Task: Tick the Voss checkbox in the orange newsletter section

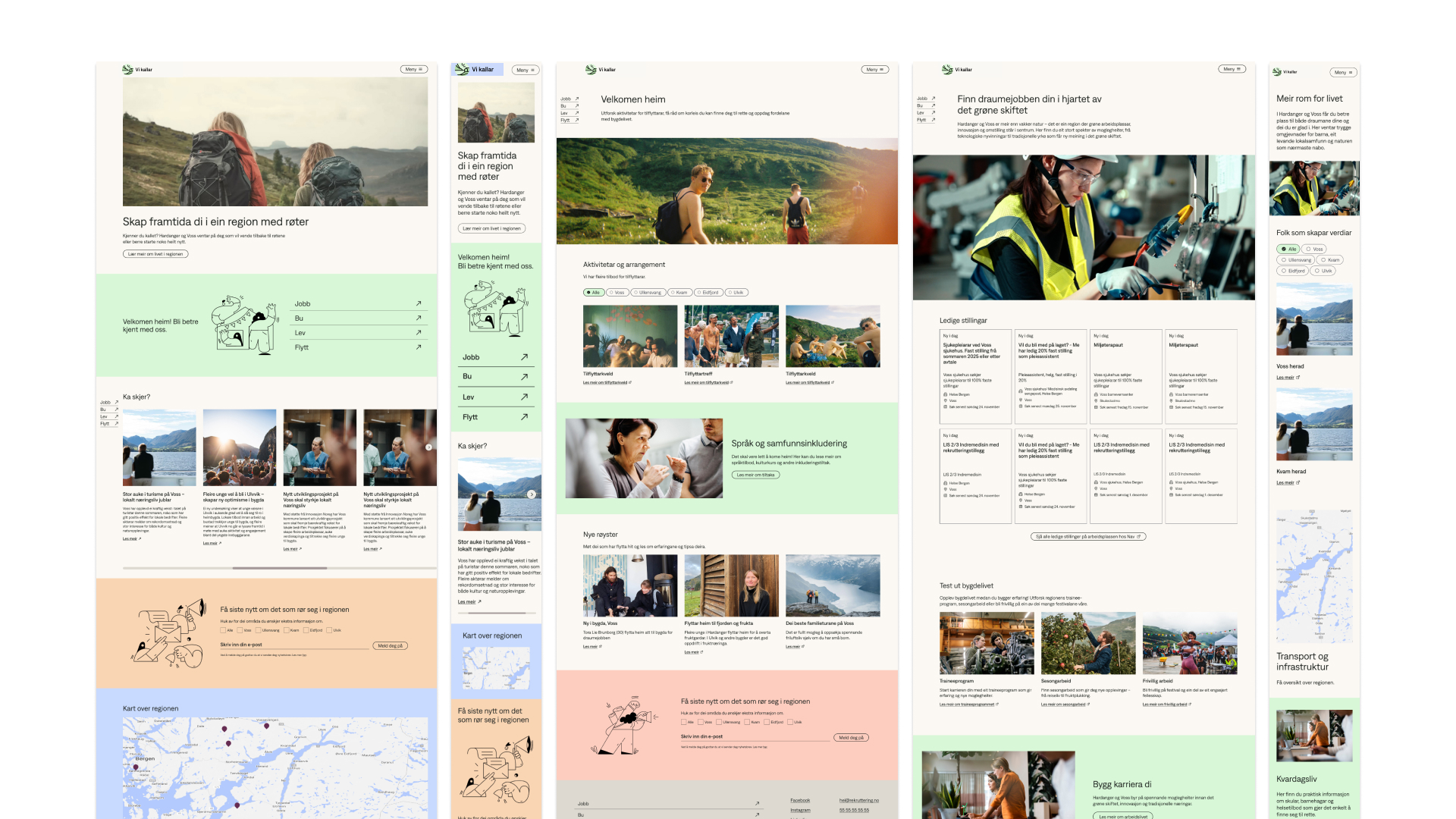Action: coord(240,630)
